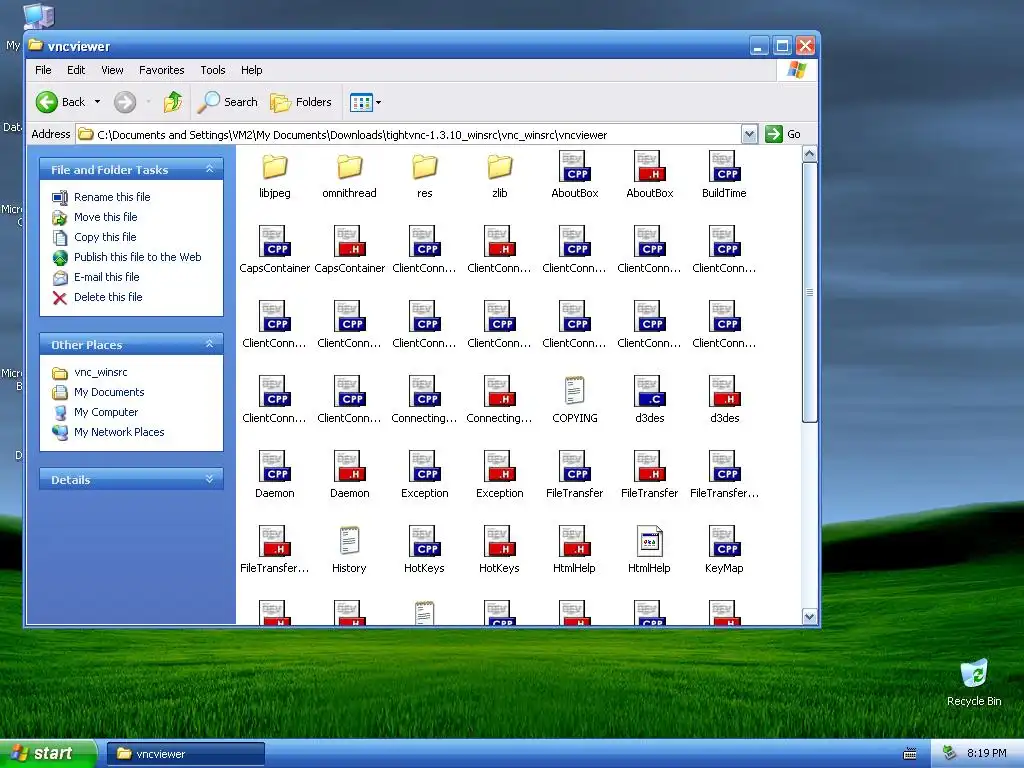Screen dimensions: 1024x768
Task: Select the HotKeys header file
Action: tap(500, 551)
